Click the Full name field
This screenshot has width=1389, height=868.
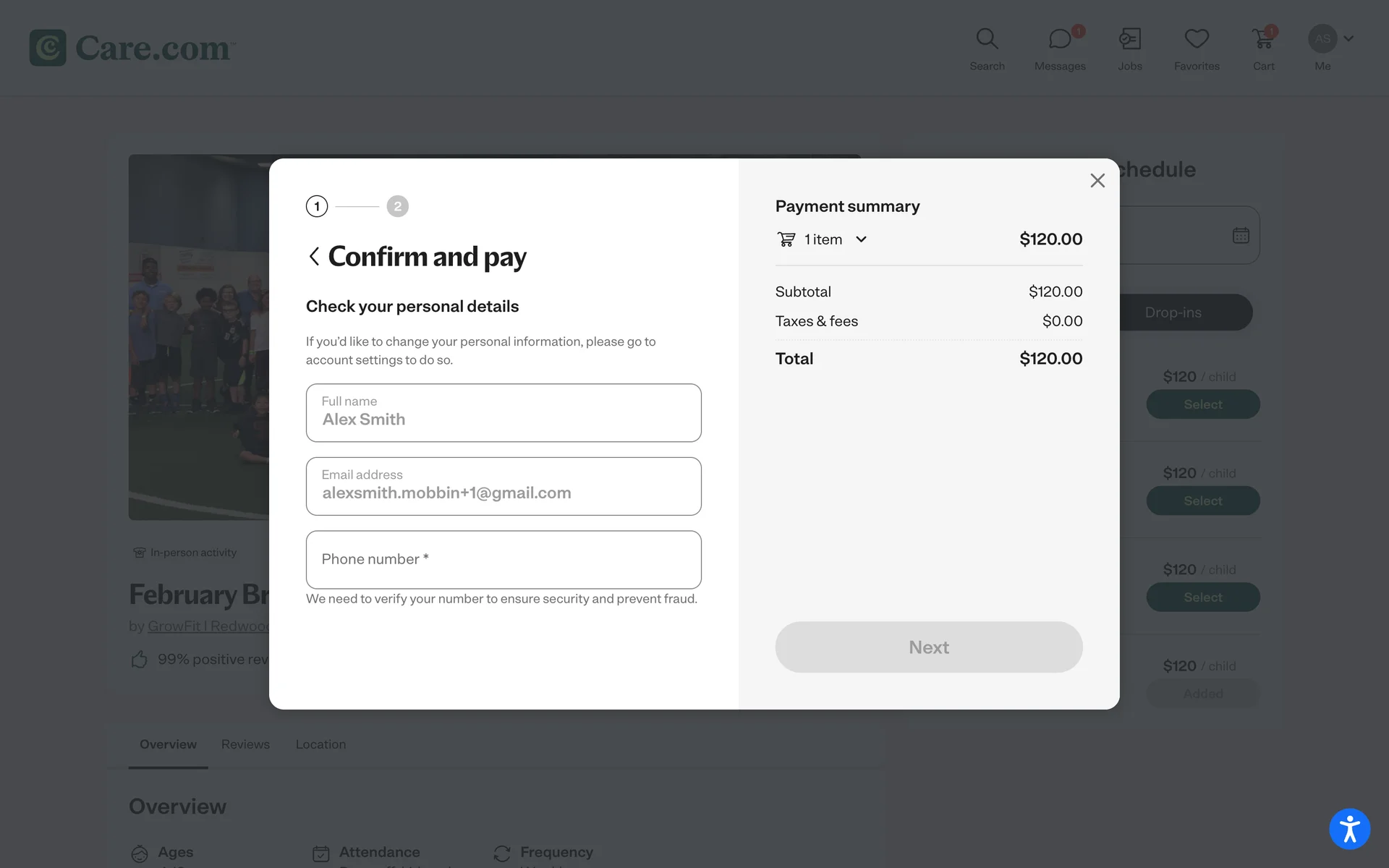504,413
